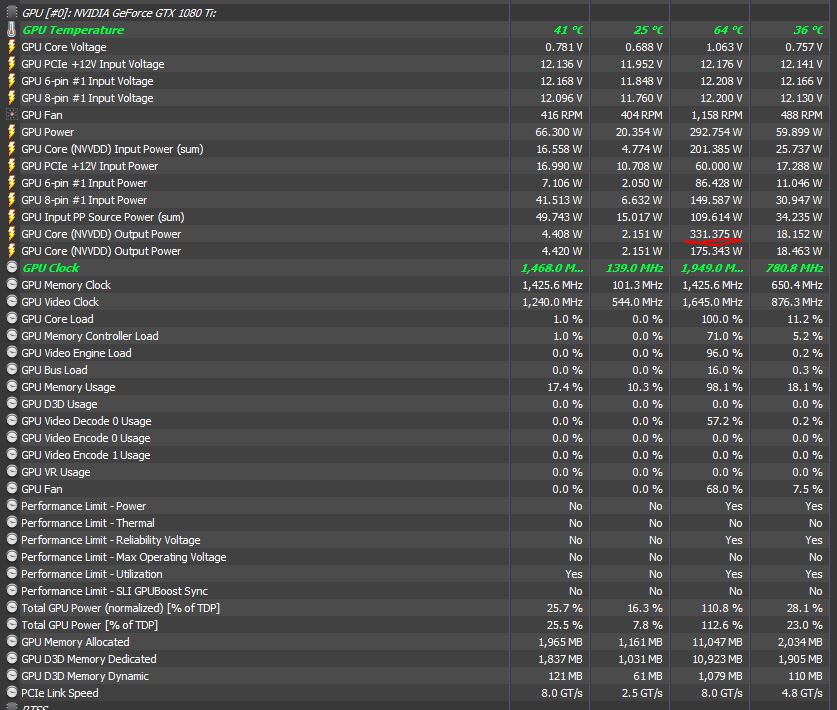The image size is (837, 710).
Task: Select Performance Limit - SLI GPUBoost Sync label
Action: (x=114, y=591)
